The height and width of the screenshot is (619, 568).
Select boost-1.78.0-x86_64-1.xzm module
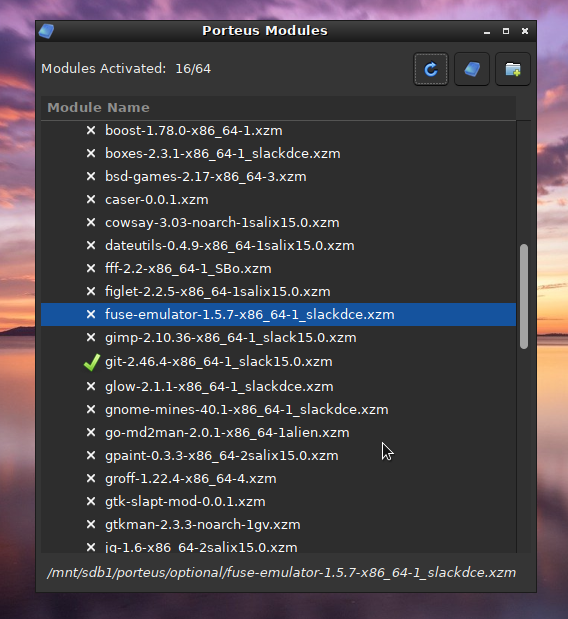(x=193, y=131)
